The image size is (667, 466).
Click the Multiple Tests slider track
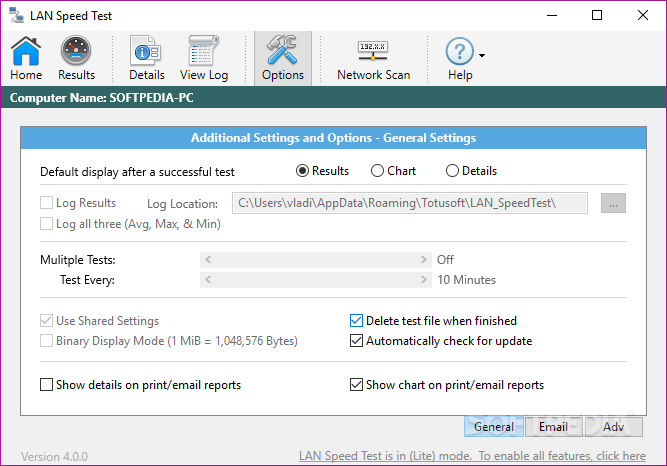316,260
